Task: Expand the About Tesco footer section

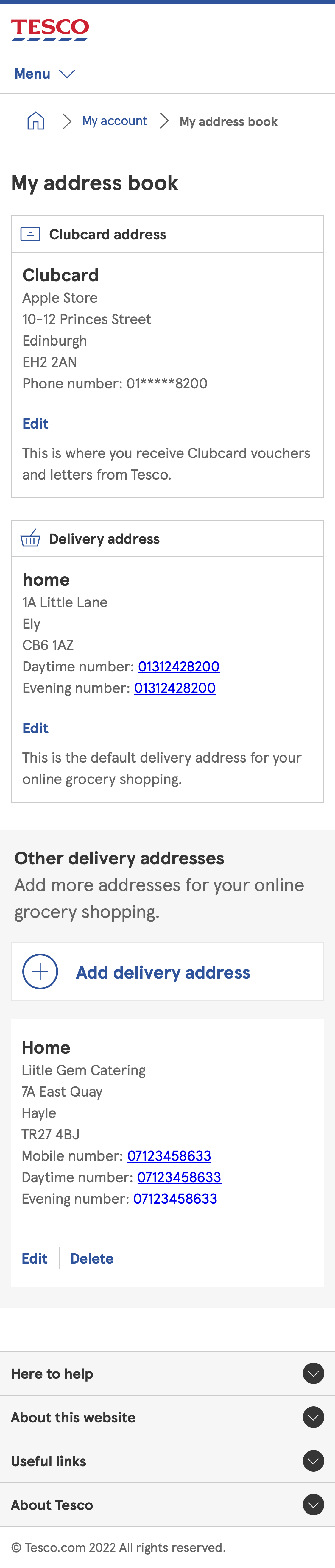Action: coord(313,1504)
